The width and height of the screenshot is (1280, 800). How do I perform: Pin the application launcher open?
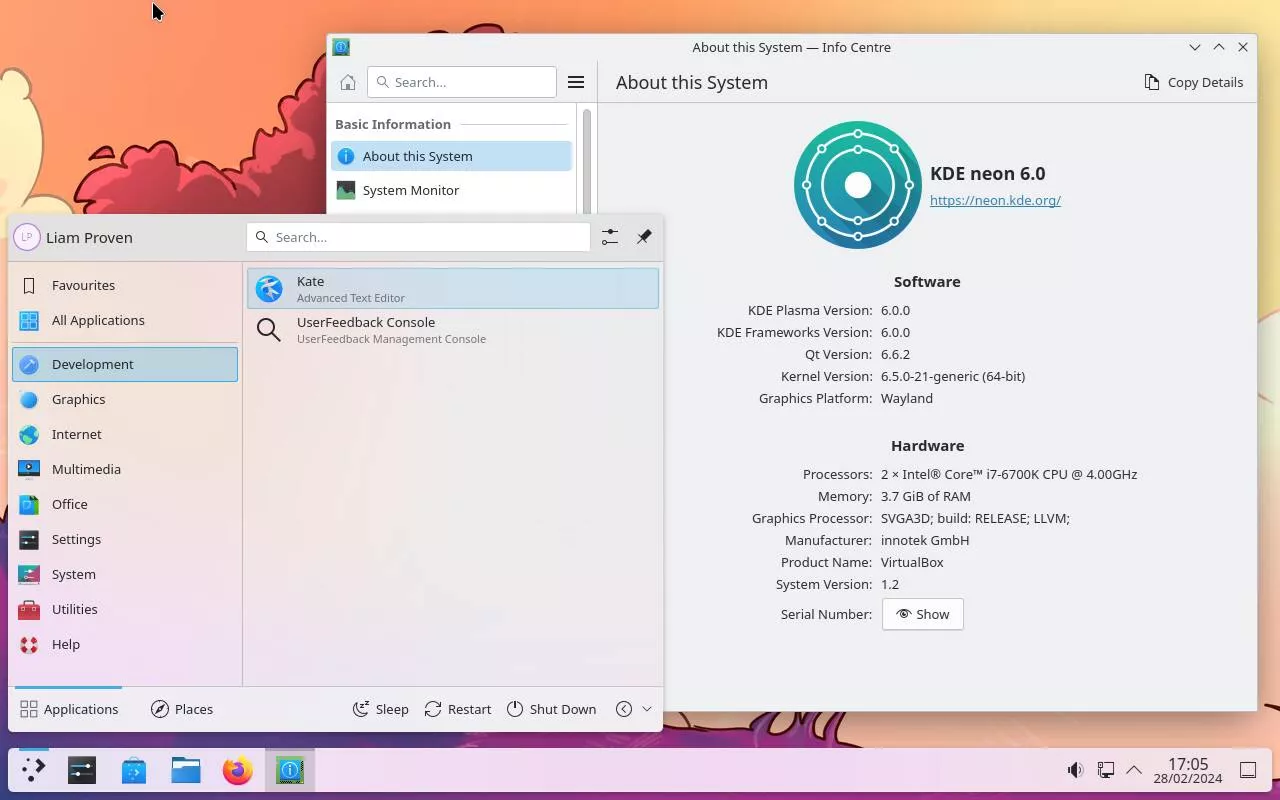[x=644, y=237]
